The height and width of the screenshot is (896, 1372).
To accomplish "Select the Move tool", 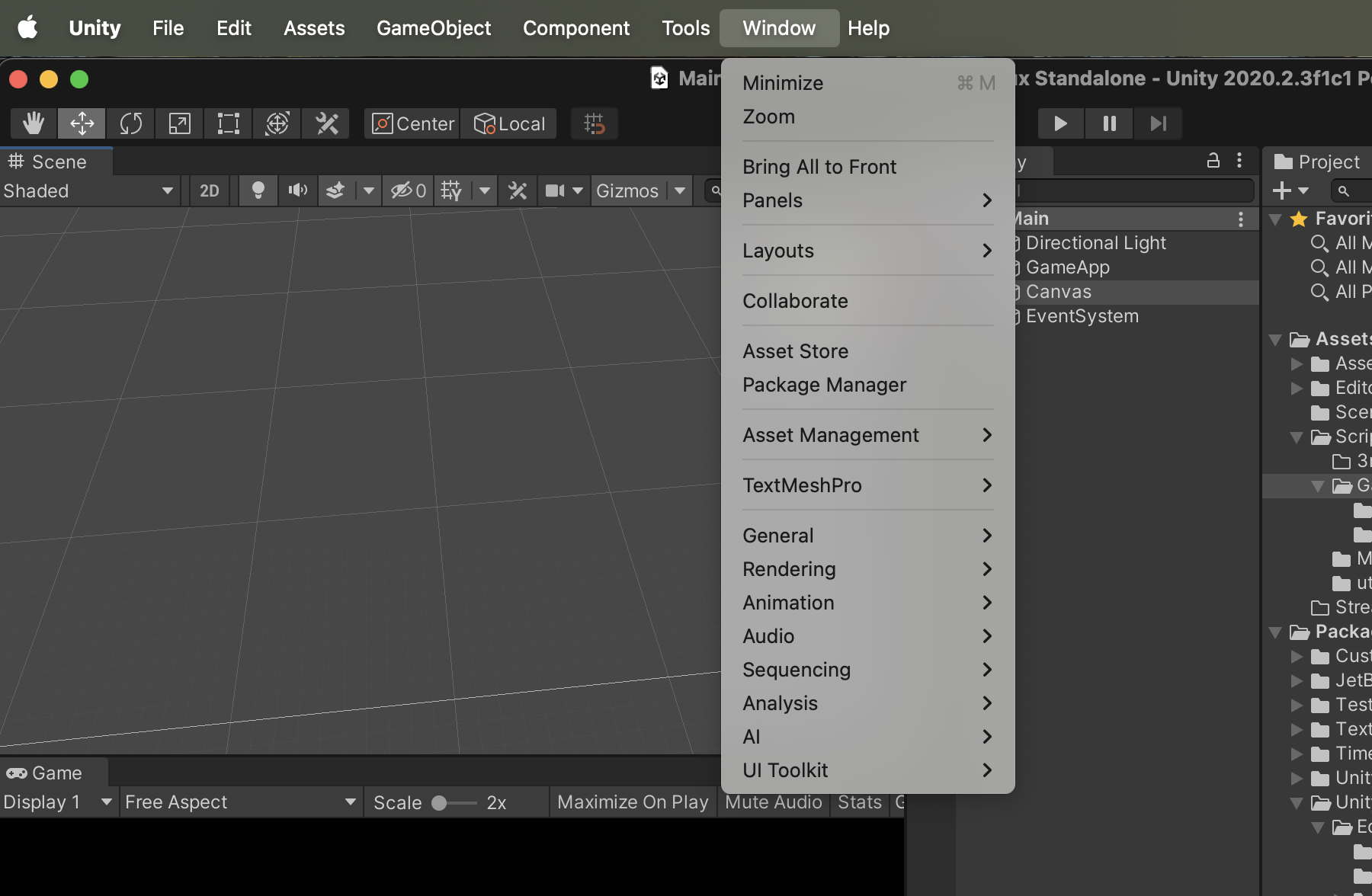I will click(82, 123).
